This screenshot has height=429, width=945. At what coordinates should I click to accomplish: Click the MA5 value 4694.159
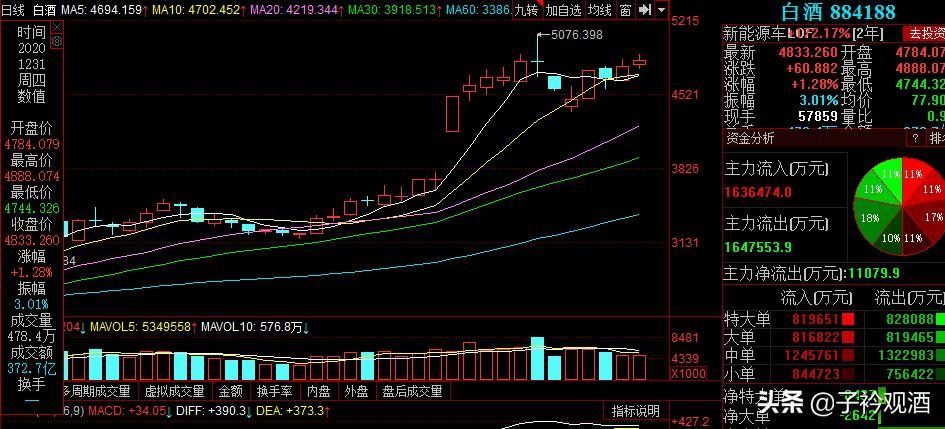pyautogui.click(x=113, y=10)
